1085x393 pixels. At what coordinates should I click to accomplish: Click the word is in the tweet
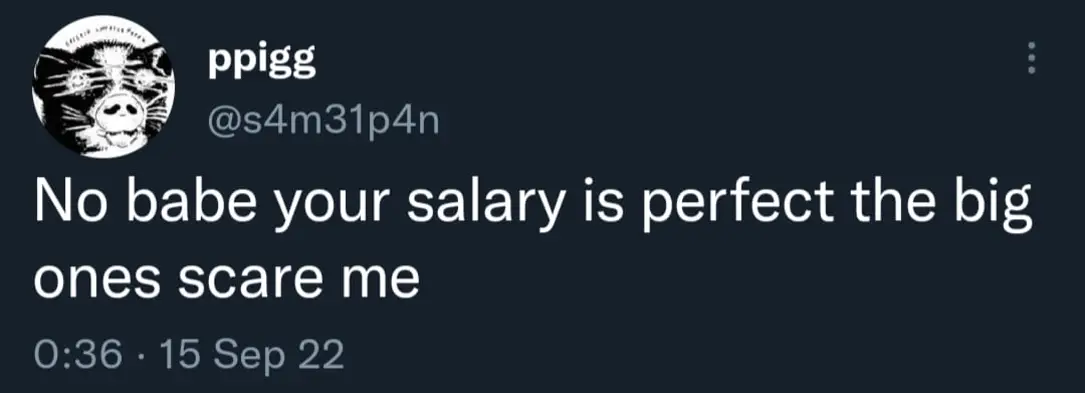(x=601, y=205)
